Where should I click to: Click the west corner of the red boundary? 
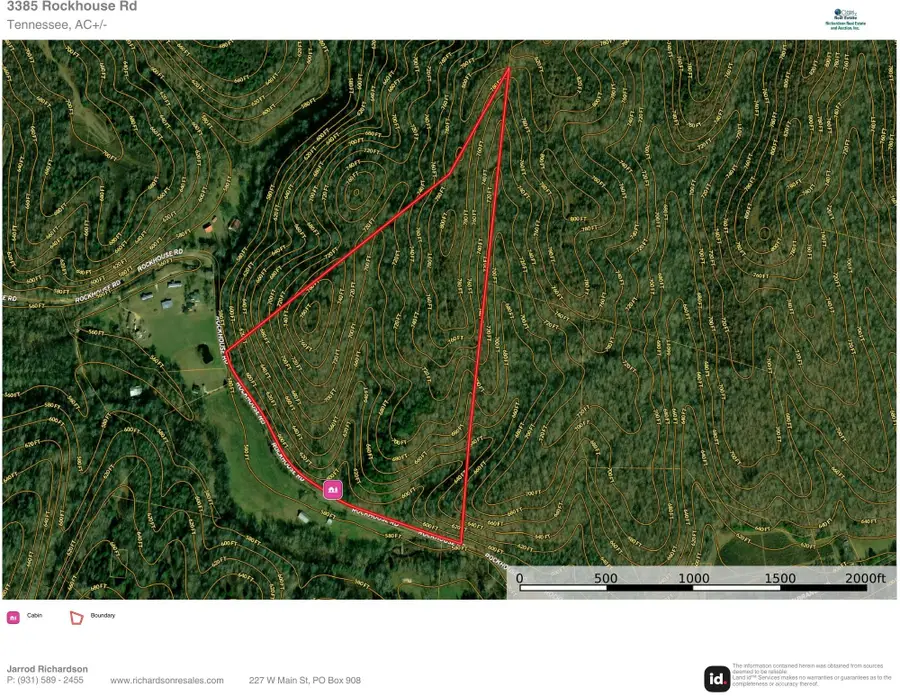click(x=227, y=351)
